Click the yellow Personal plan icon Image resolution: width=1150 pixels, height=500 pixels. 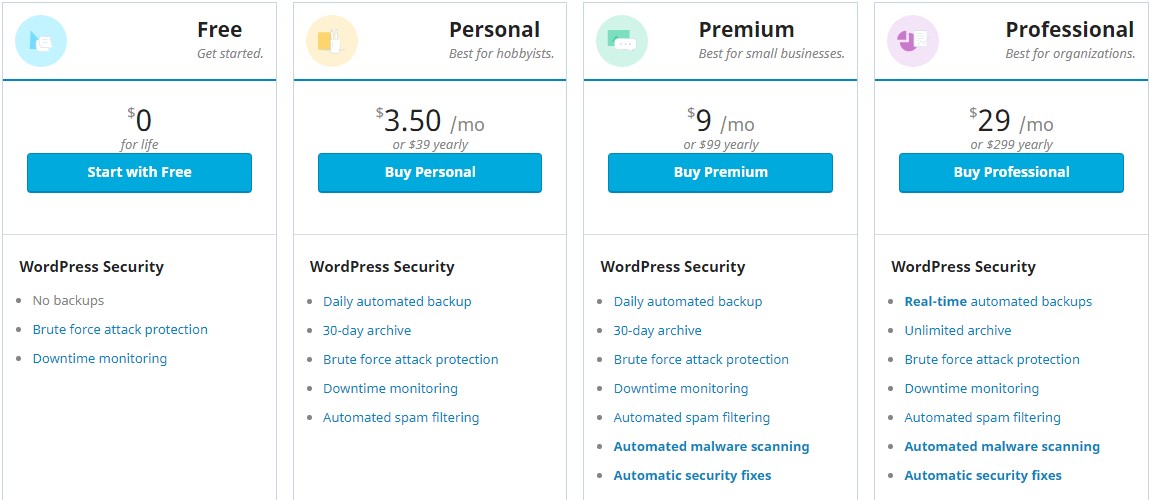pos(332,41)
